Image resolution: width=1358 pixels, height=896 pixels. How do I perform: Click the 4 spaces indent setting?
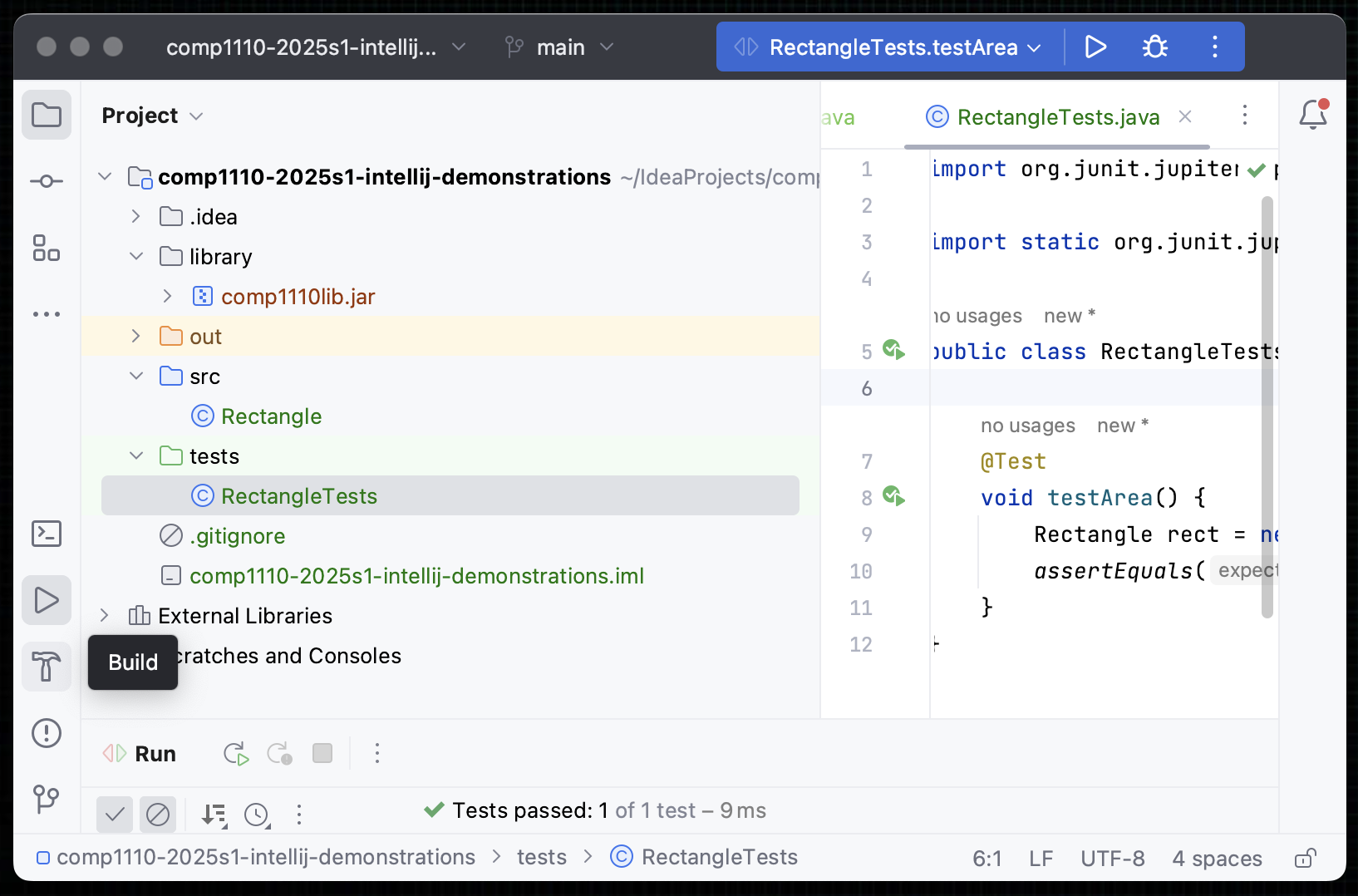click(x=1217, y=858)
